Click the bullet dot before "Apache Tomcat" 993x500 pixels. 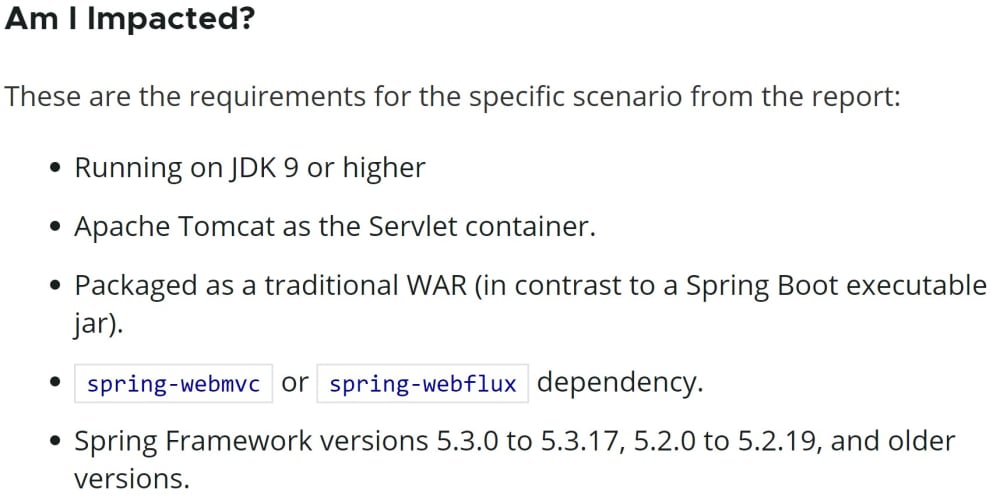[x=57, y=227]
